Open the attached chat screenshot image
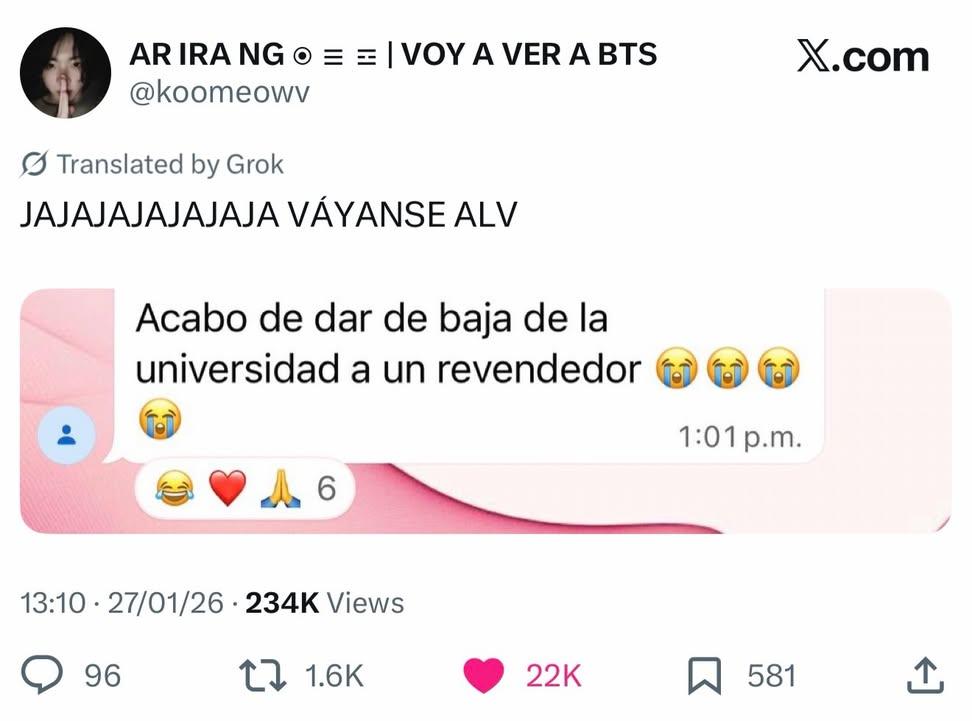This screenshot has height=721, width=972. (x=485, y=410)
